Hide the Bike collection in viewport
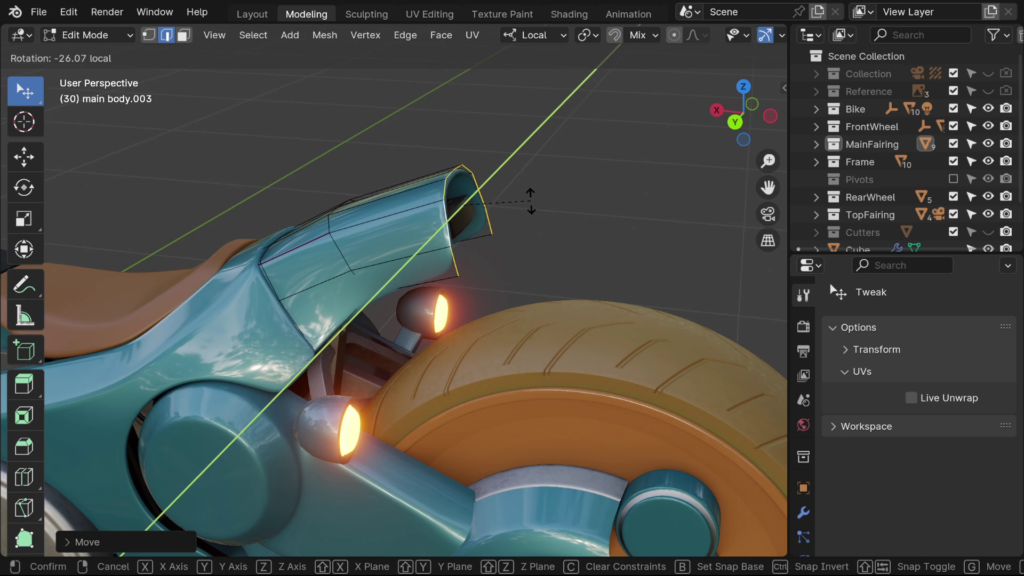 coord(987,109)
